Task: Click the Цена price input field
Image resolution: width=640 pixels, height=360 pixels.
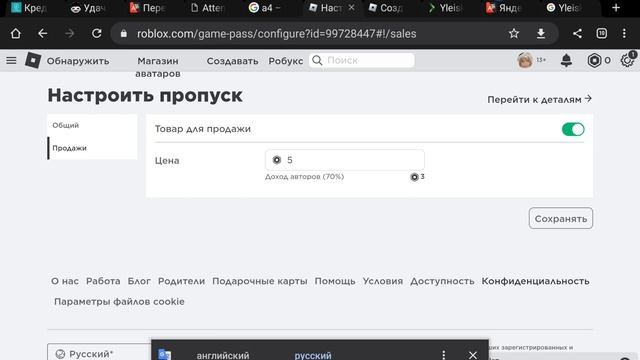Action: pyautogui.click(x=344, y=160)
